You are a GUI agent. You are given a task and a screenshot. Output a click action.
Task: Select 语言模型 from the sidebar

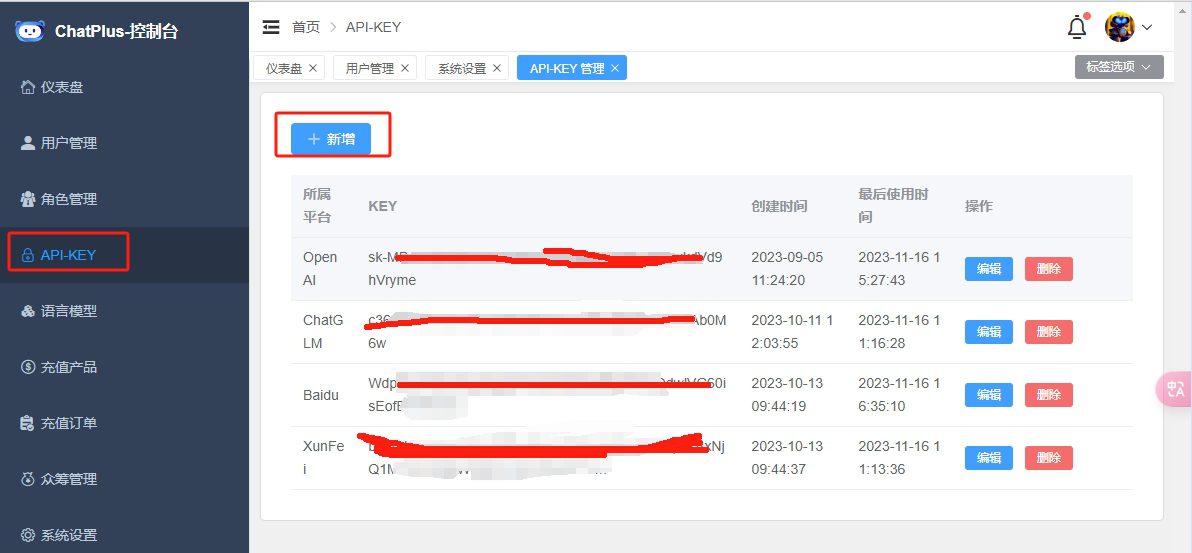[x=68, y=311]
